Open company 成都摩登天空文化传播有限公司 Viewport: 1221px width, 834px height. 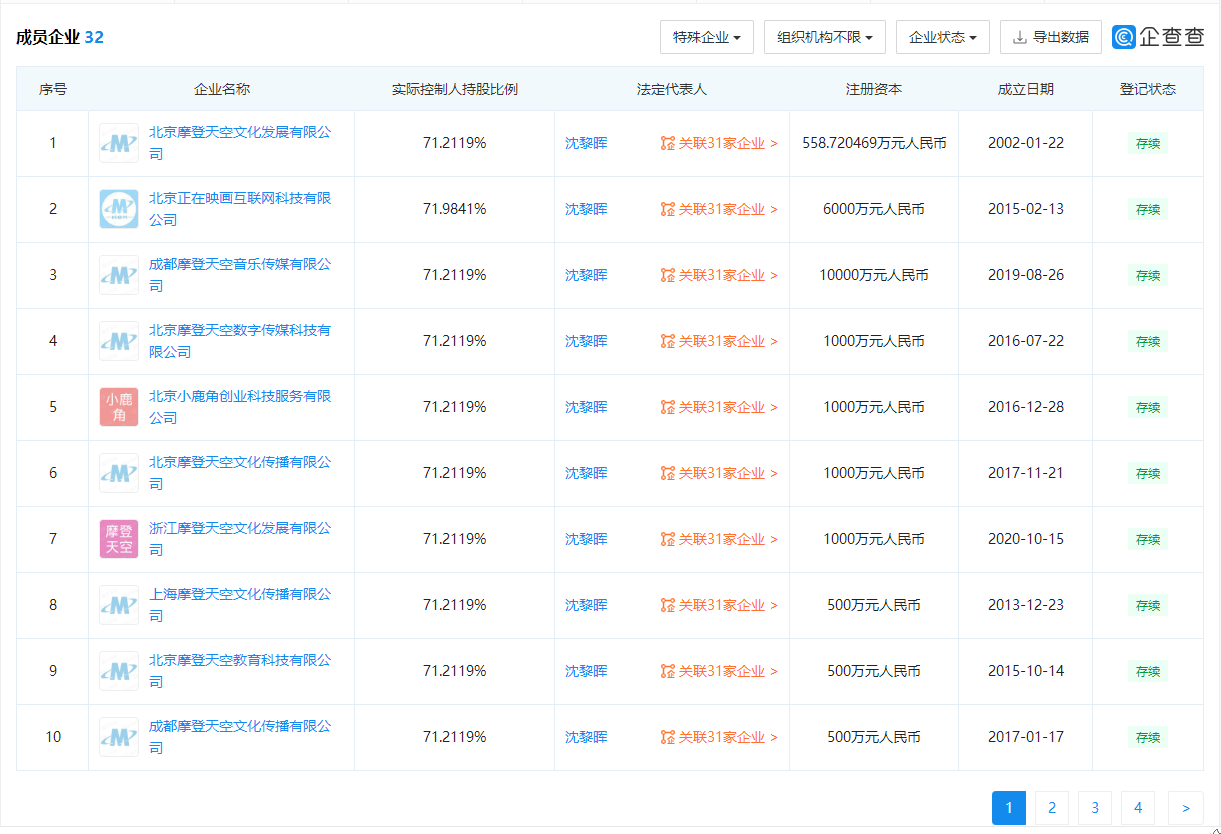240,737
